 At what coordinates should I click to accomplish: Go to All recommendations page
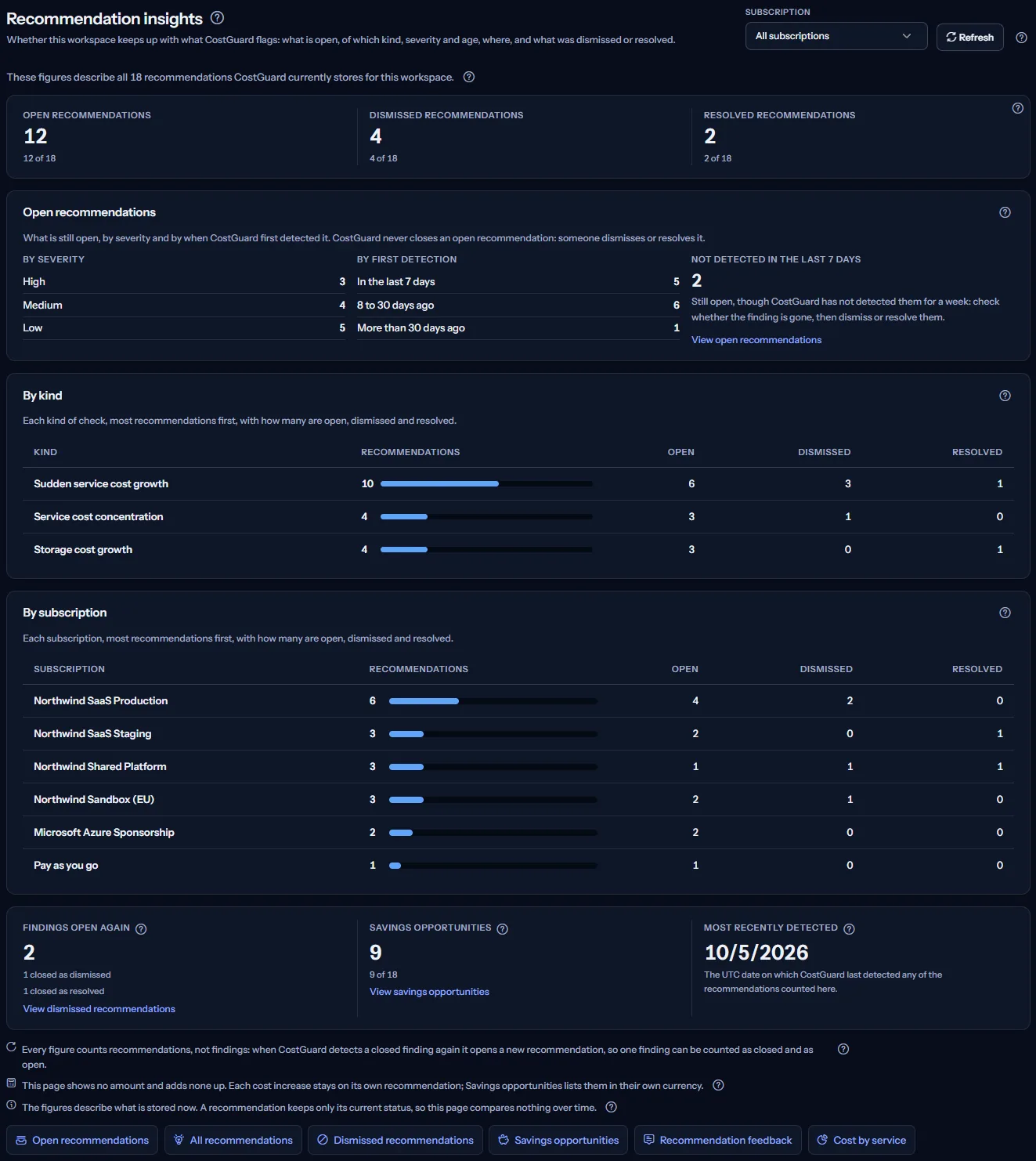pyautogui.click(x=233, y=1141)
